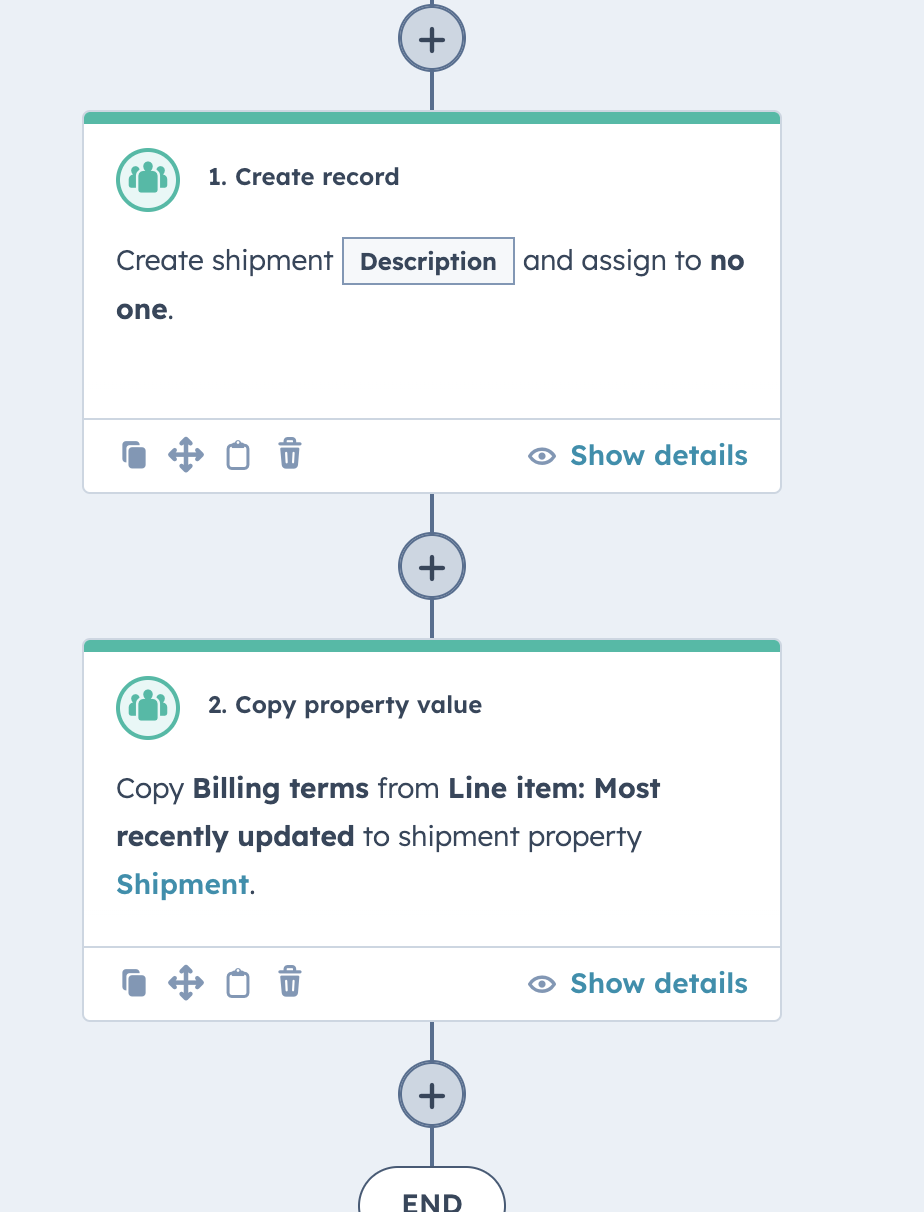The image size is (924, 1212).
Task: Open the Shipment property link in step 2
Action: (x=182, y=884)
